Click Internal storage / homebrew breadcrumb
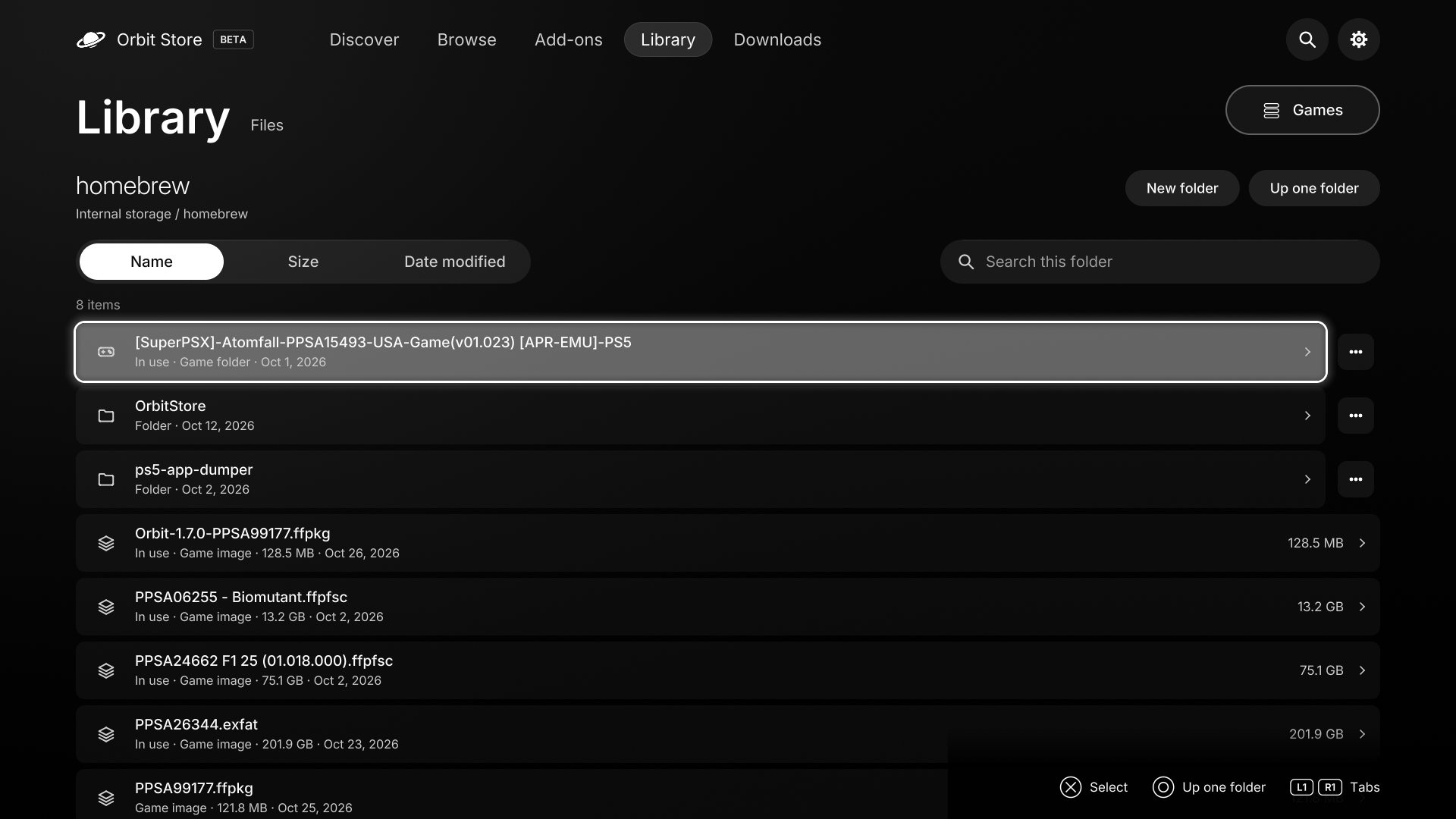This screenshot has width=1456, height=819. 162,214
